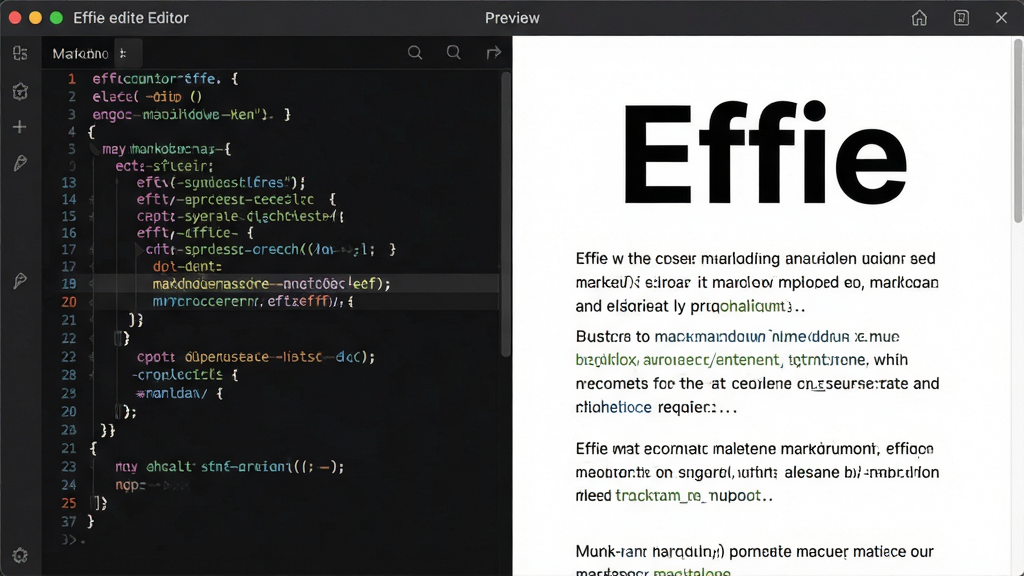Open the mackmandoun link in preview

(x=710, y=336)
